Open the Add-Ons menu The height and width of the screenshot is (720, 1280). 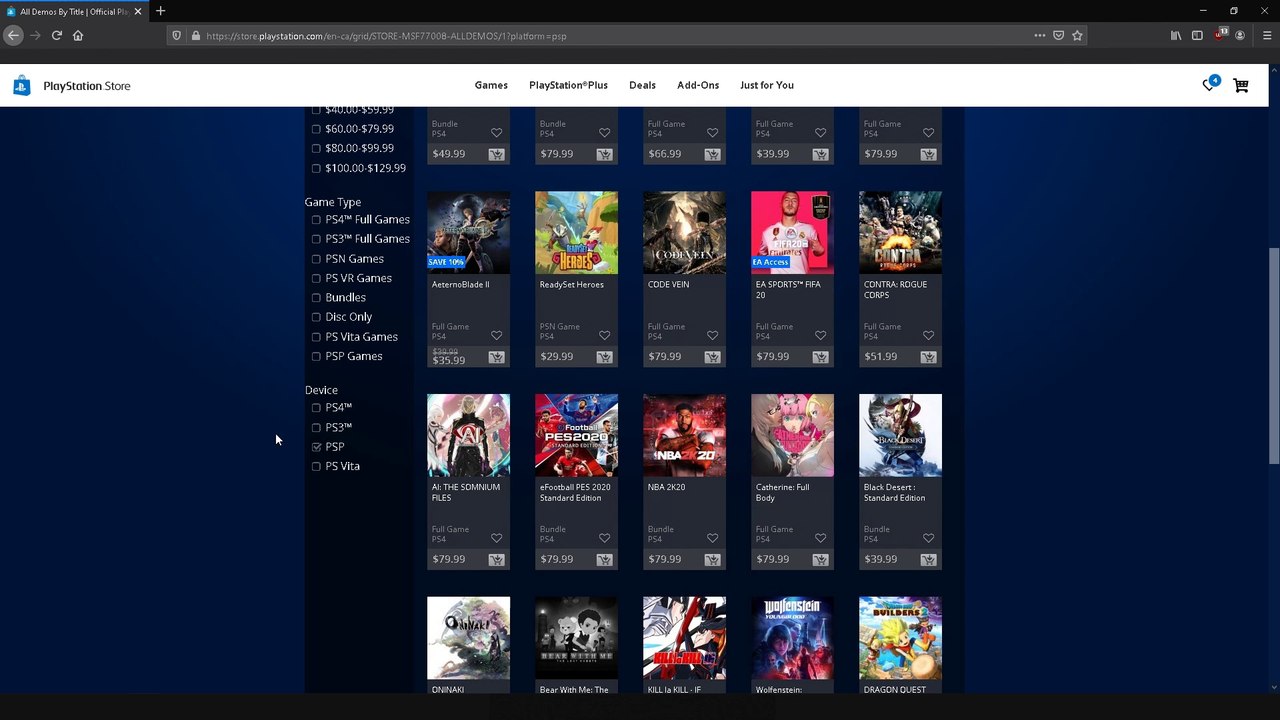(x=698, y=85)
